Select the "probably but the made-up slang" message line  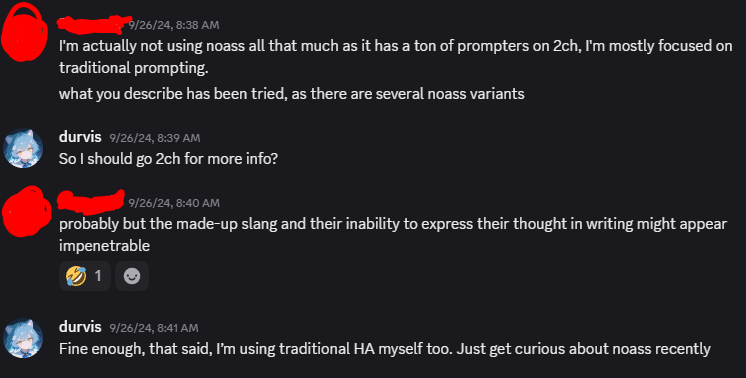pyautogui.click(x=393, y=224)
